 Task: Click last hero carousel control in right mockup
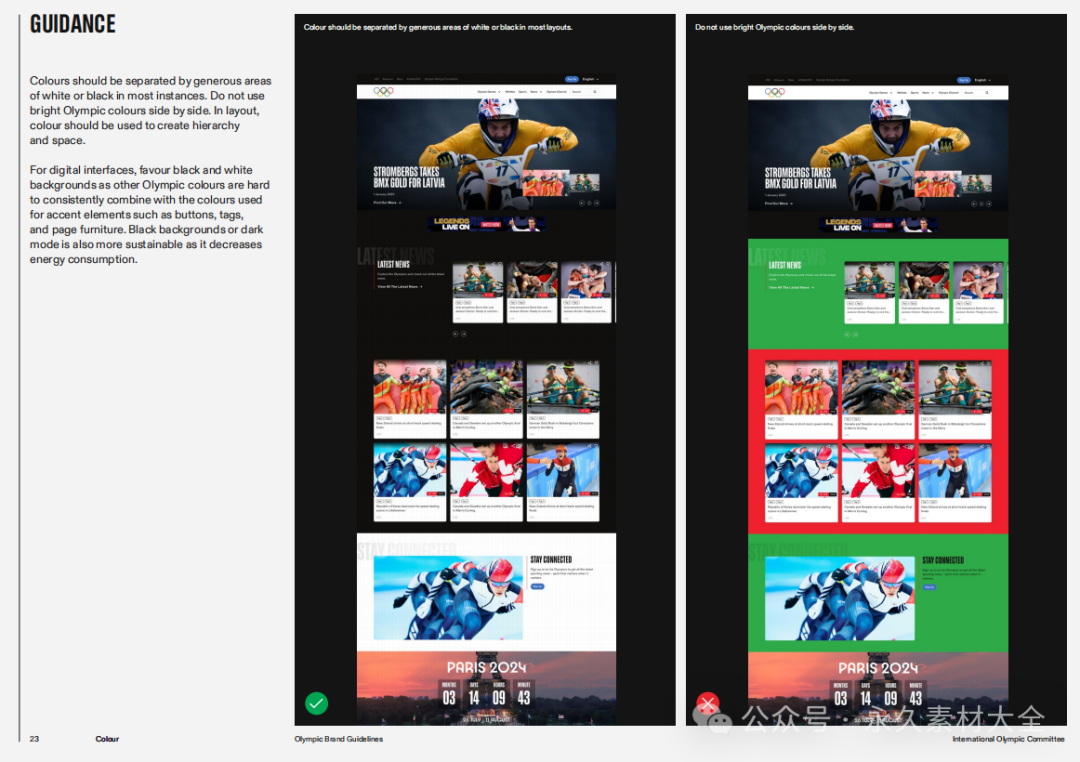[x=988, y=204]
